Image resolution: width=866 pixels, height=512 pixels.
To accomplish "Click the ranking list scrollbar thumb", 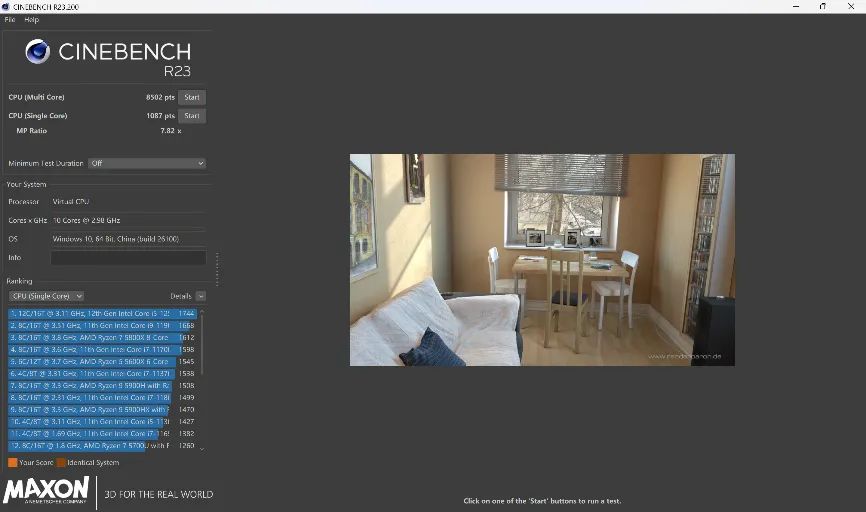I will 202,344.
